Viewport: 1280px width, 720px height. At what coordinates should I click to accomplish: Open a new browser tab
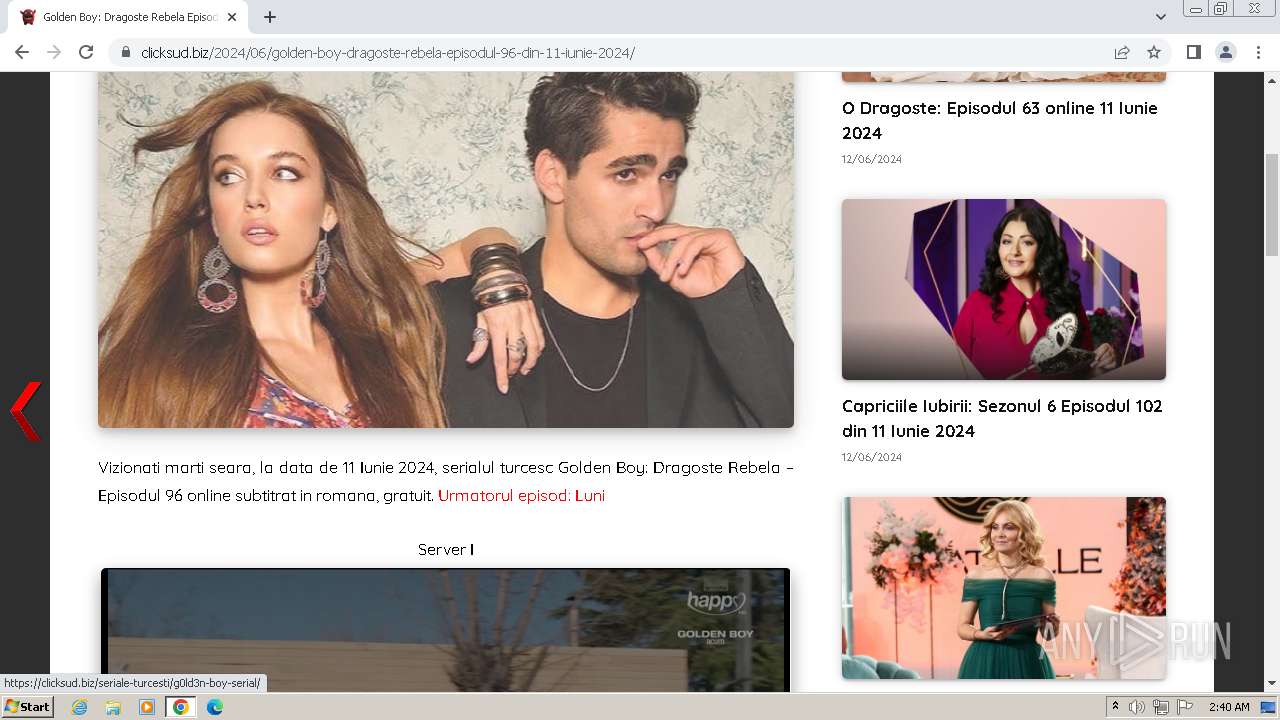[270, 17]
